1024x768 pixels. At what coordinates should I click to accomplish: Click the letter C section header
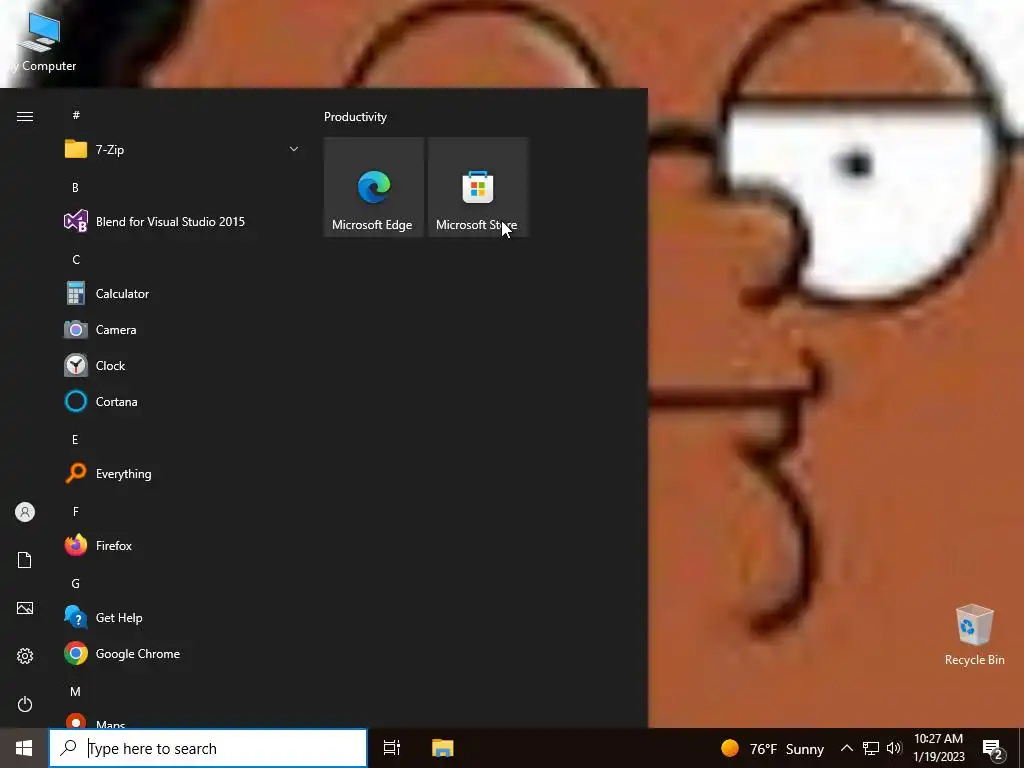click(76, 260)
